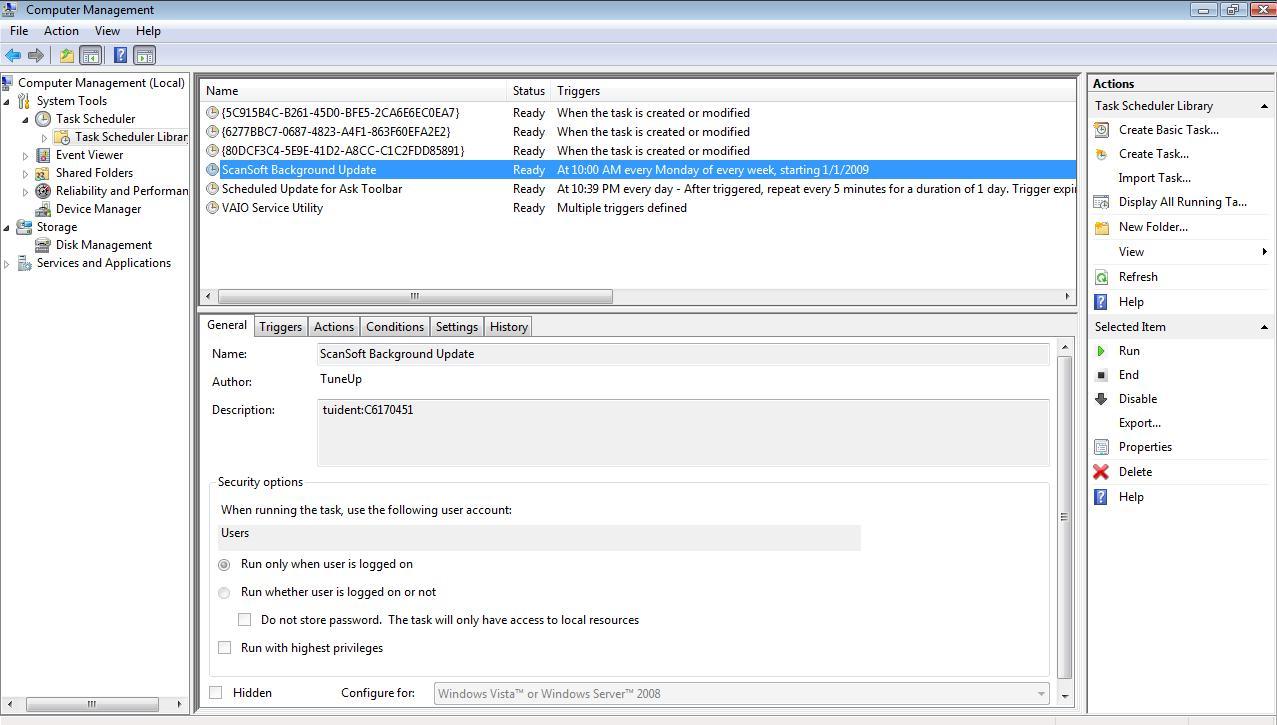Click the black End square icon
Image resolution: width=1277 pixels, height=725 pixels.
click(1101, 375)
